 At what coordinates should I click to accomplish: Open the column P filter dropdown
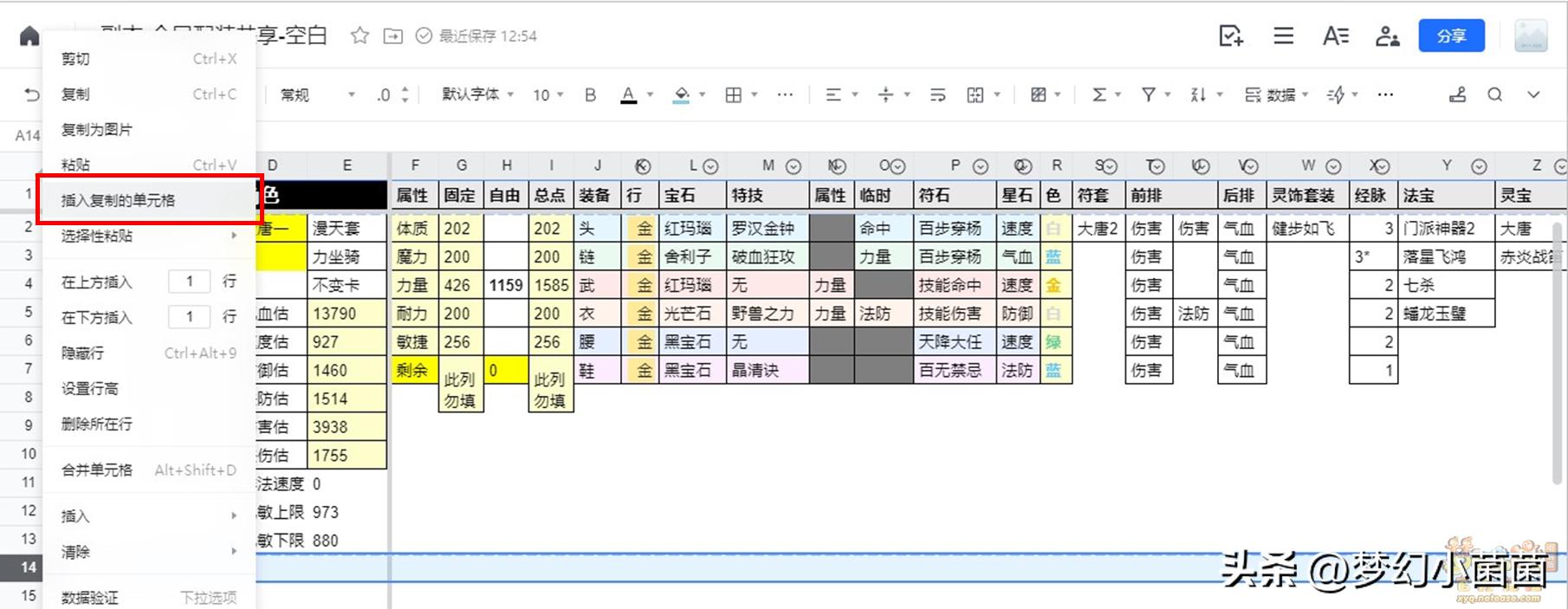(x=980, y=166)
